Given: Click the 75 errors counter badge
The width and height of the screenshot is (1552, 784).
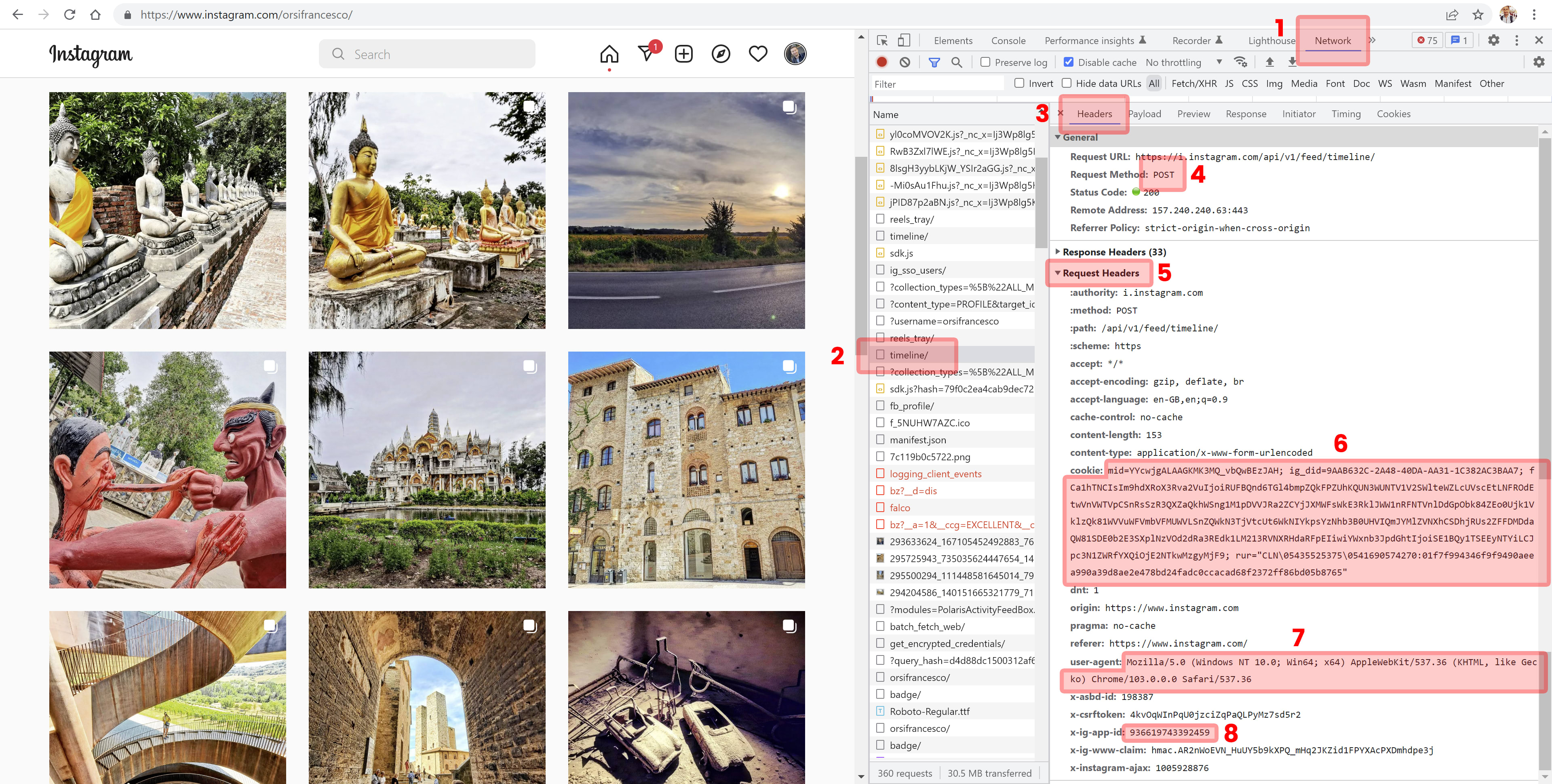Looking at the screenshot, I should [1427, 40].
